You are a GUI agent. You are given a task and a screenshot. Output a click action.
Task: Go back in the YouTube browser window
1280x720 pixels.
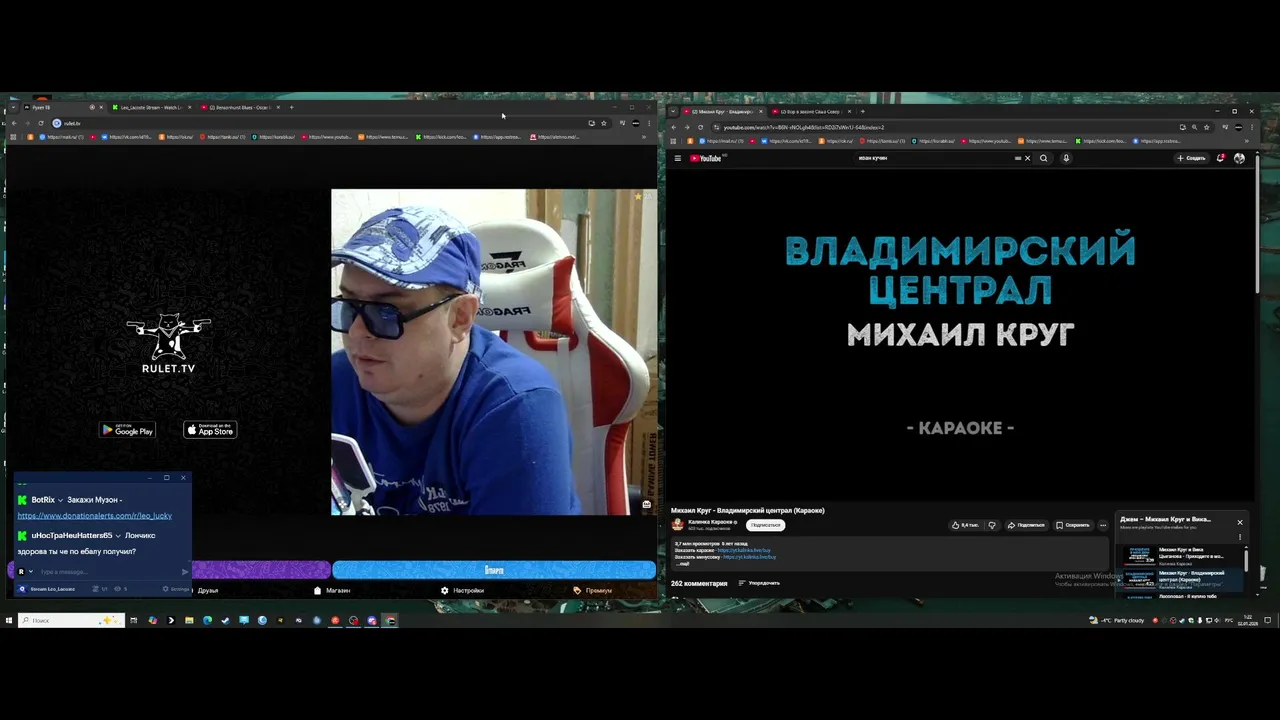[x=673, y=127]
